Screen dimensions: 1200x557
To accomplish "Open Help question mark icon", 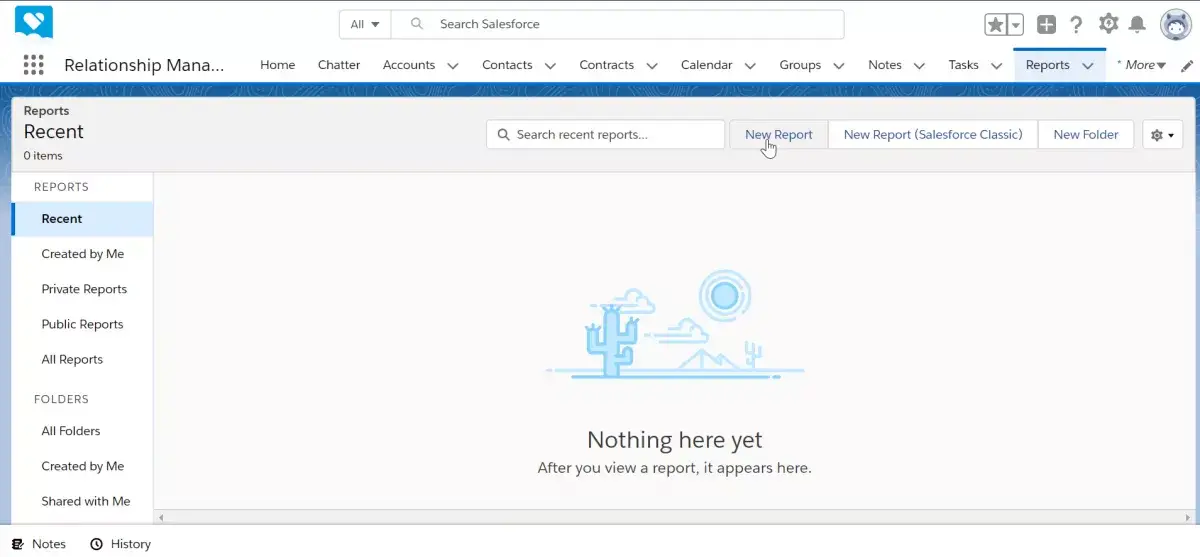I will click(x=1076, y=25).
